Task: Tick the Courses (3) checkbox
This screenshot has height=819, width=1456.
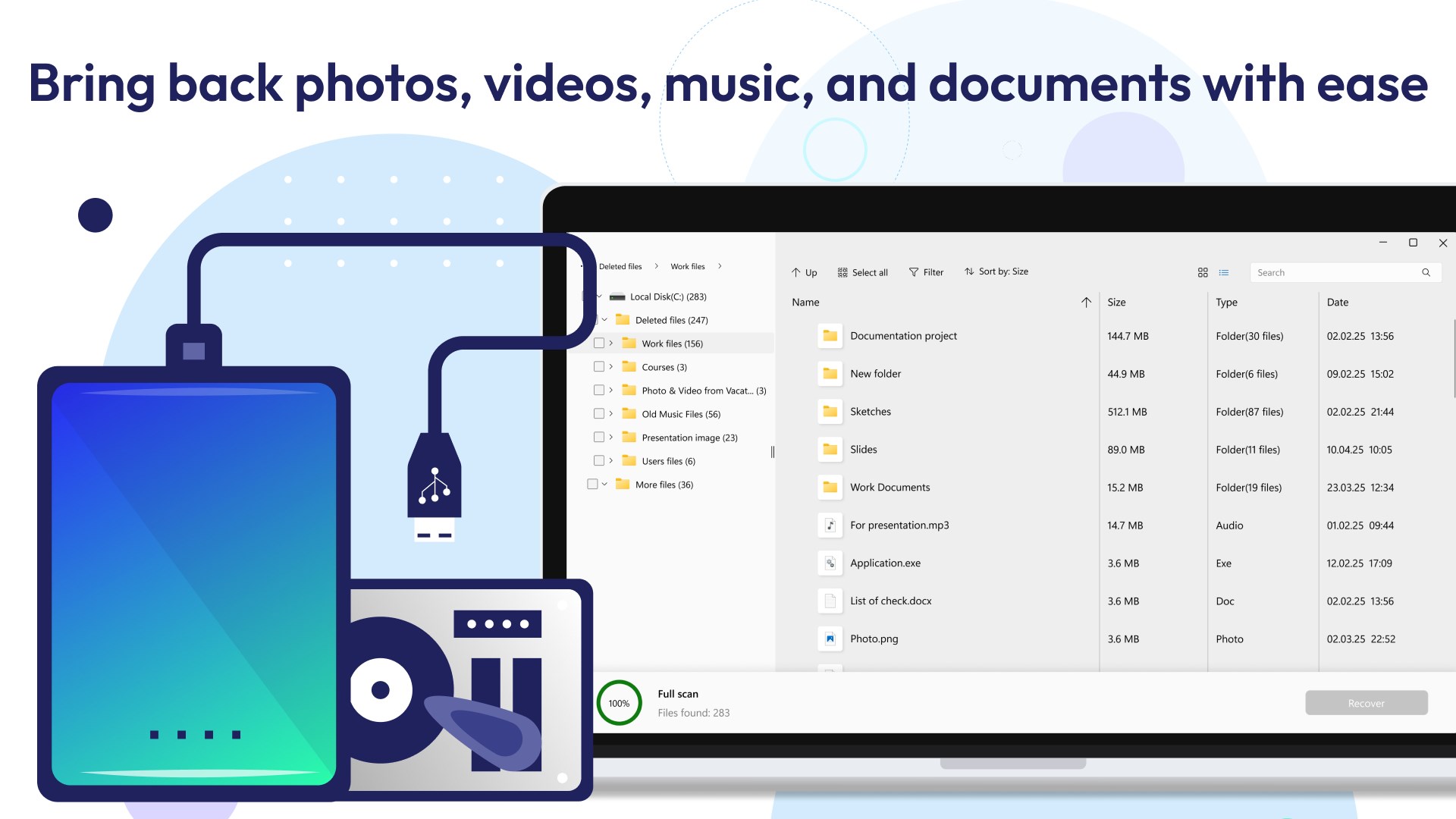Action: click(599, 366)
